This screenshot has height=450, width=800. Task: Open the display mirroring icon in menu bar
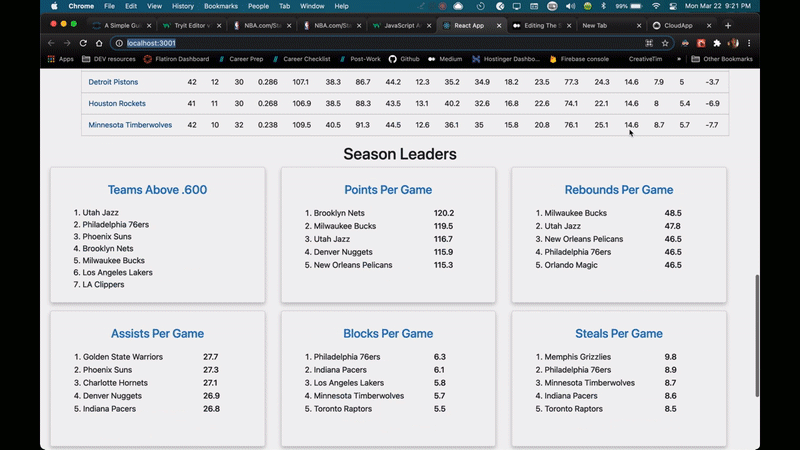point(517,6)
